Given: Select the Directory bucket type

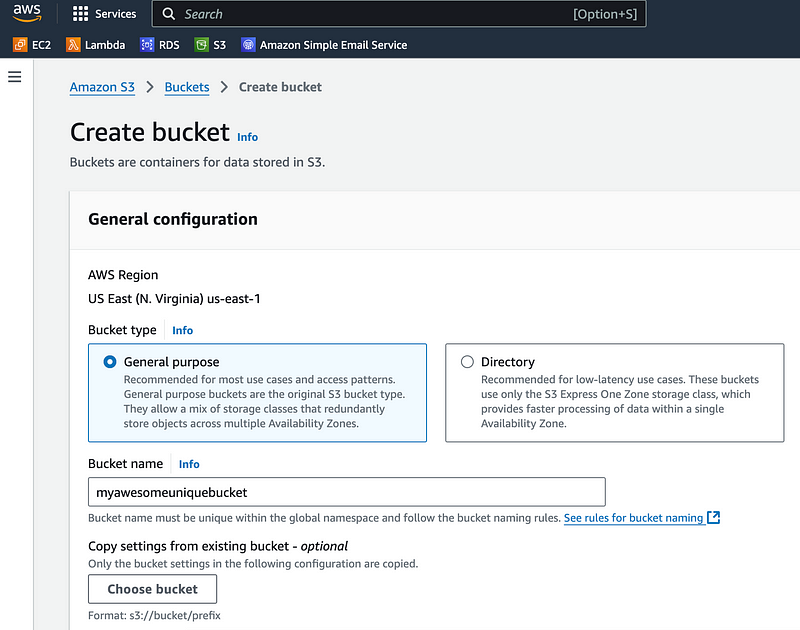Looking at the screenshot, I should [467, 362].
